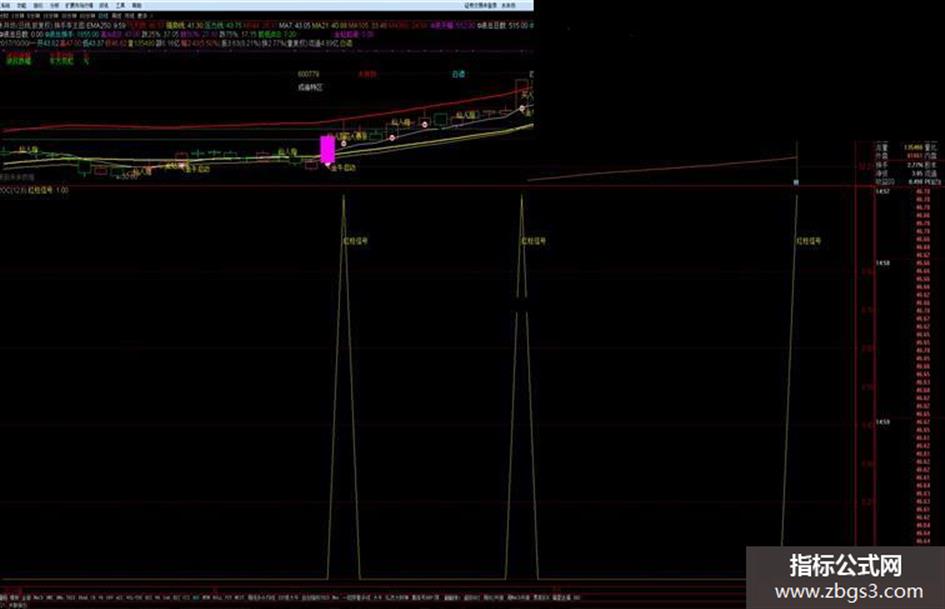Screen dimensions: 945x609
Task: Switch chart to 60分钟 period
Action: point(87,16)
